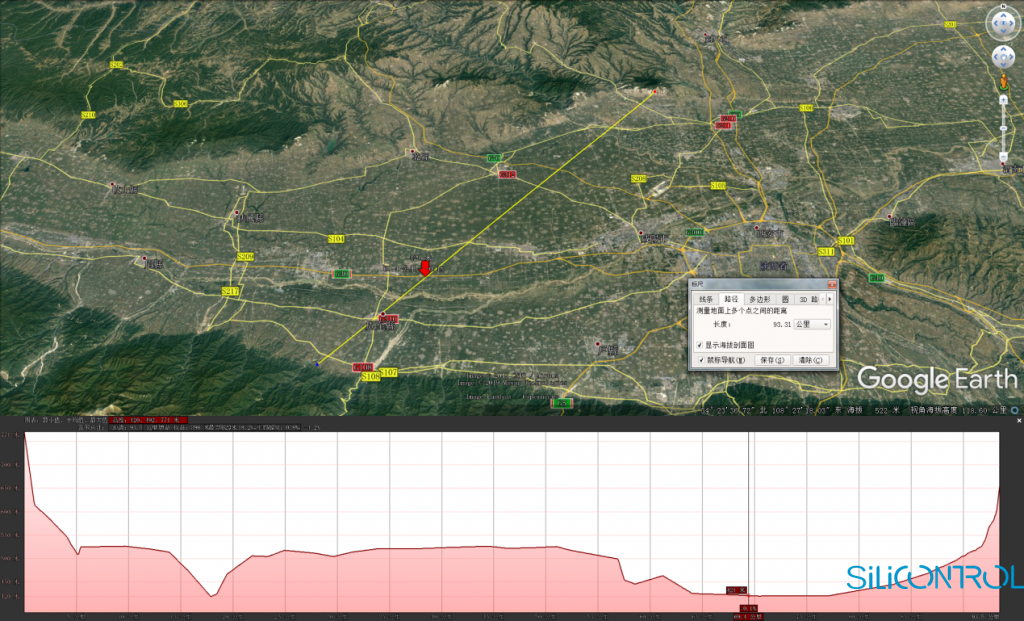Click the zoom in plus button

(1003, 100)
